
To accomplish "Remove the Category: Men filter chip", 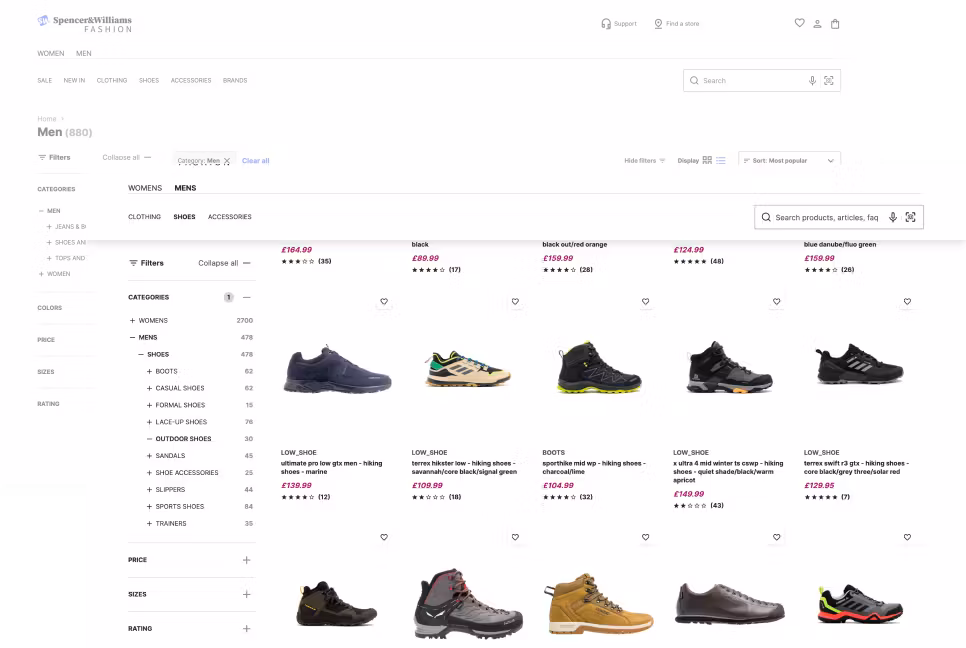I will [227, 161].
